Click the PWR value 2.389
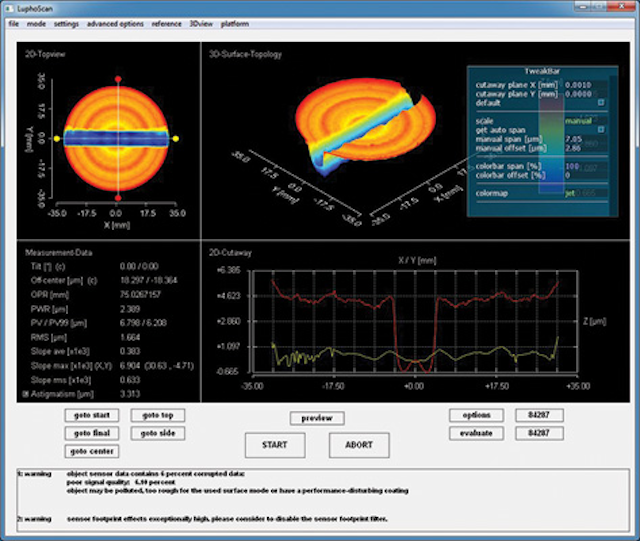The height and width of the screenshot is (541, 640). click(x=130, y=309)
